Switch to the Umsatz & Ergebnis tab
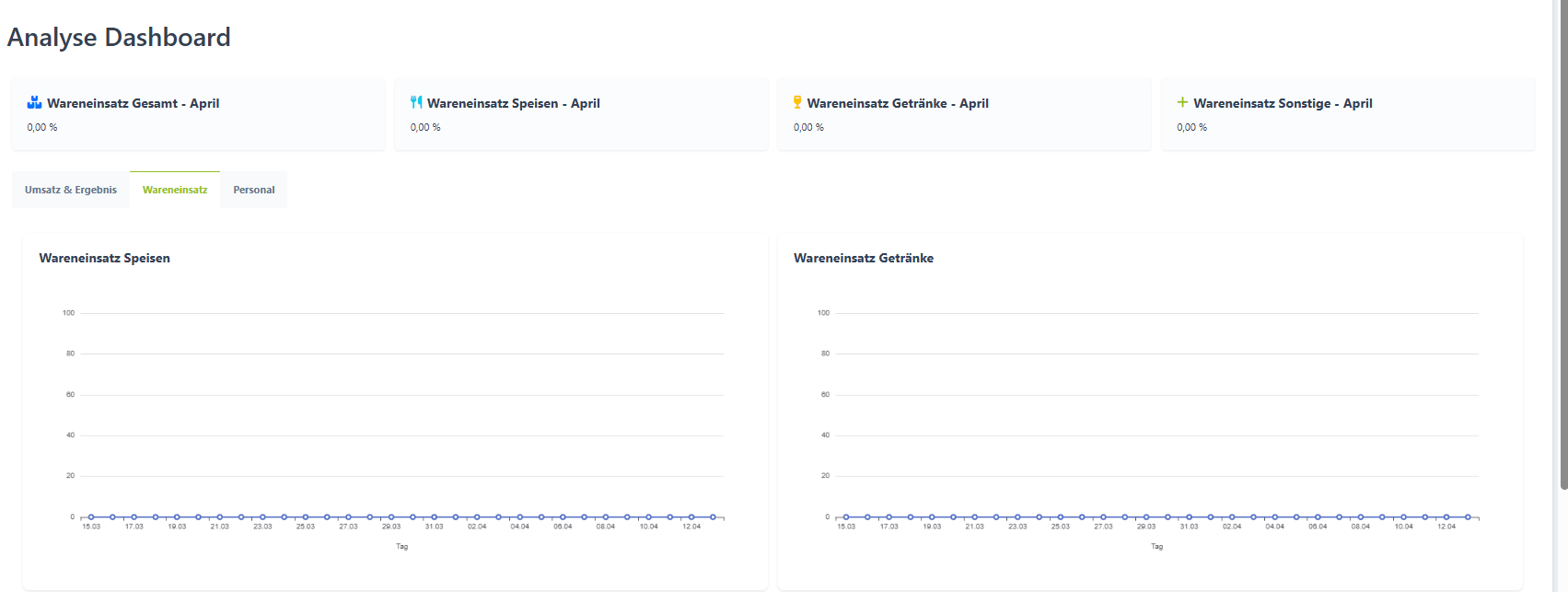 point(71,190)
